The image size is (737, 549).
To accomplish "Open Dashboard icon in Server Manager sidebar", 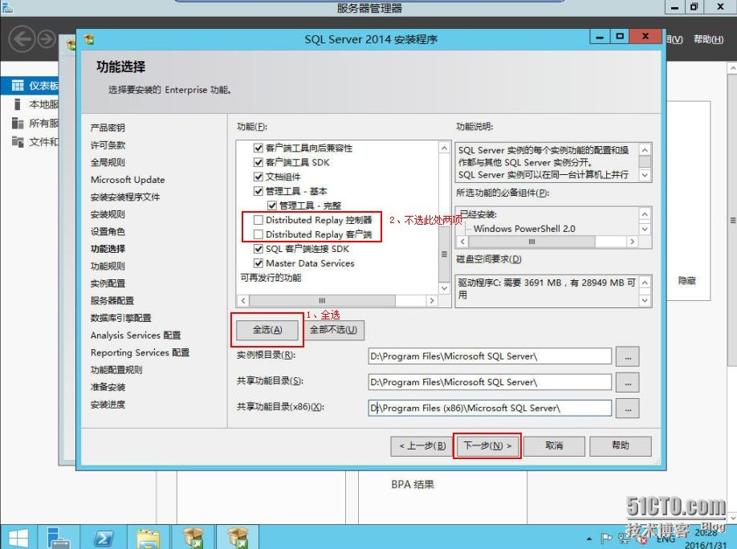I will (17, 86).
